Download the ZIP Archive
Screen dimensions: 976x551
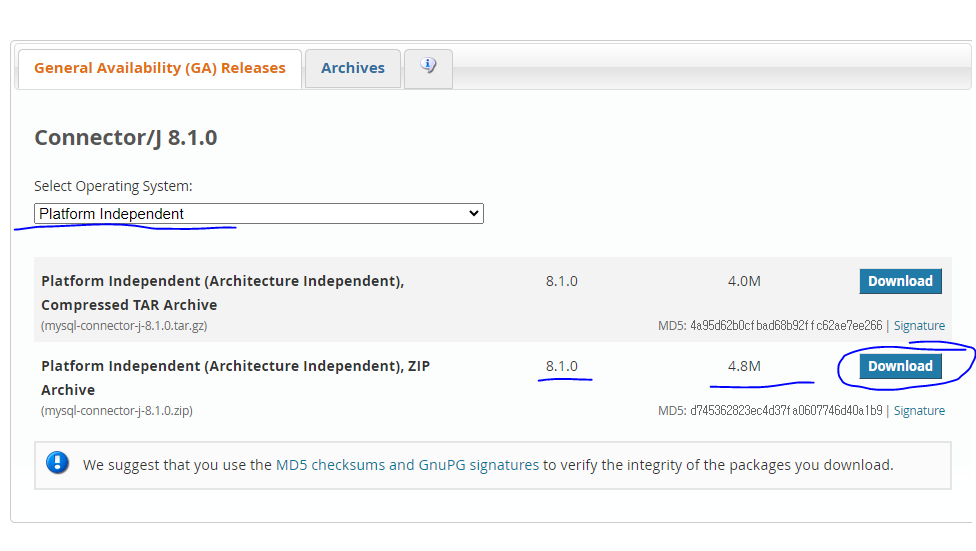[900, 366]
